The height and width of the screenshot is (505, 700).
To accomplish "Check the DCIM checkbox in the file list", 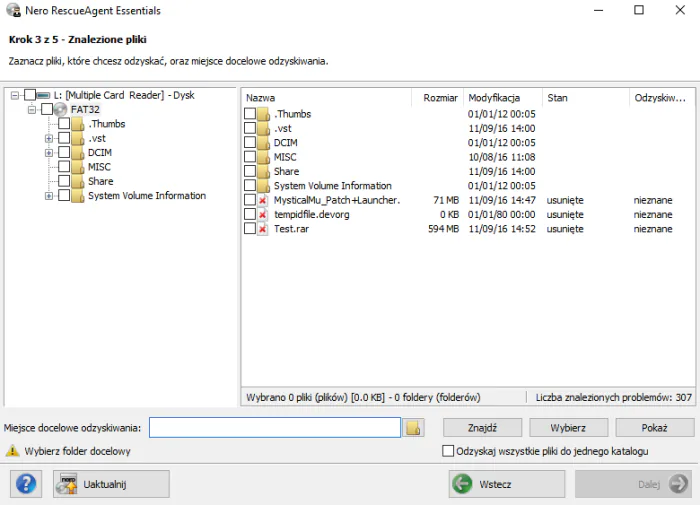I will point(250,142).
